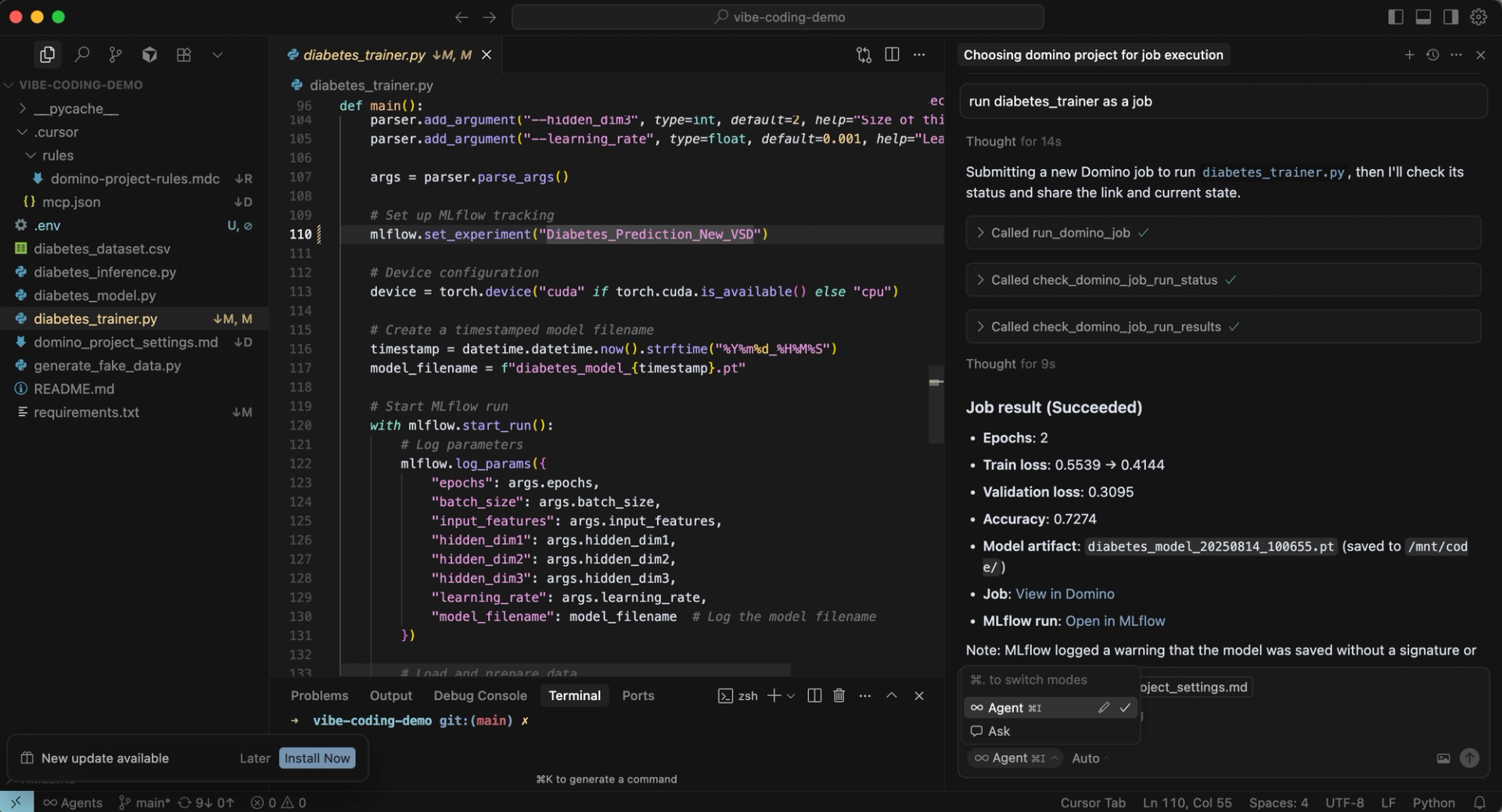This screenshot has height=812, width=1502.
Task: Click the editor minimap scrollbar slider
Action: click(x=936, y=404)
